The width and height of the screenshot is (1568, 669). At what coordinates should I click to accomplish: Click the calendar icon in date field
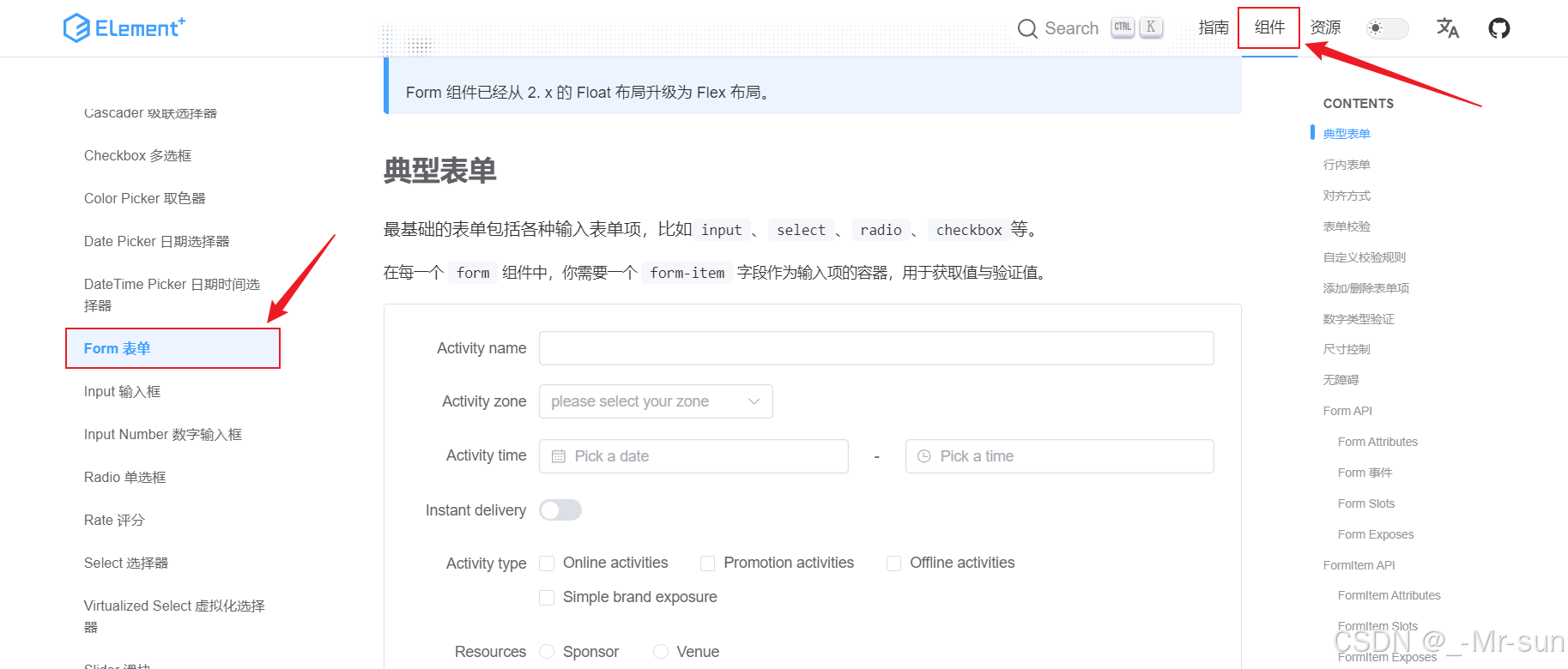tap(559, 456)
